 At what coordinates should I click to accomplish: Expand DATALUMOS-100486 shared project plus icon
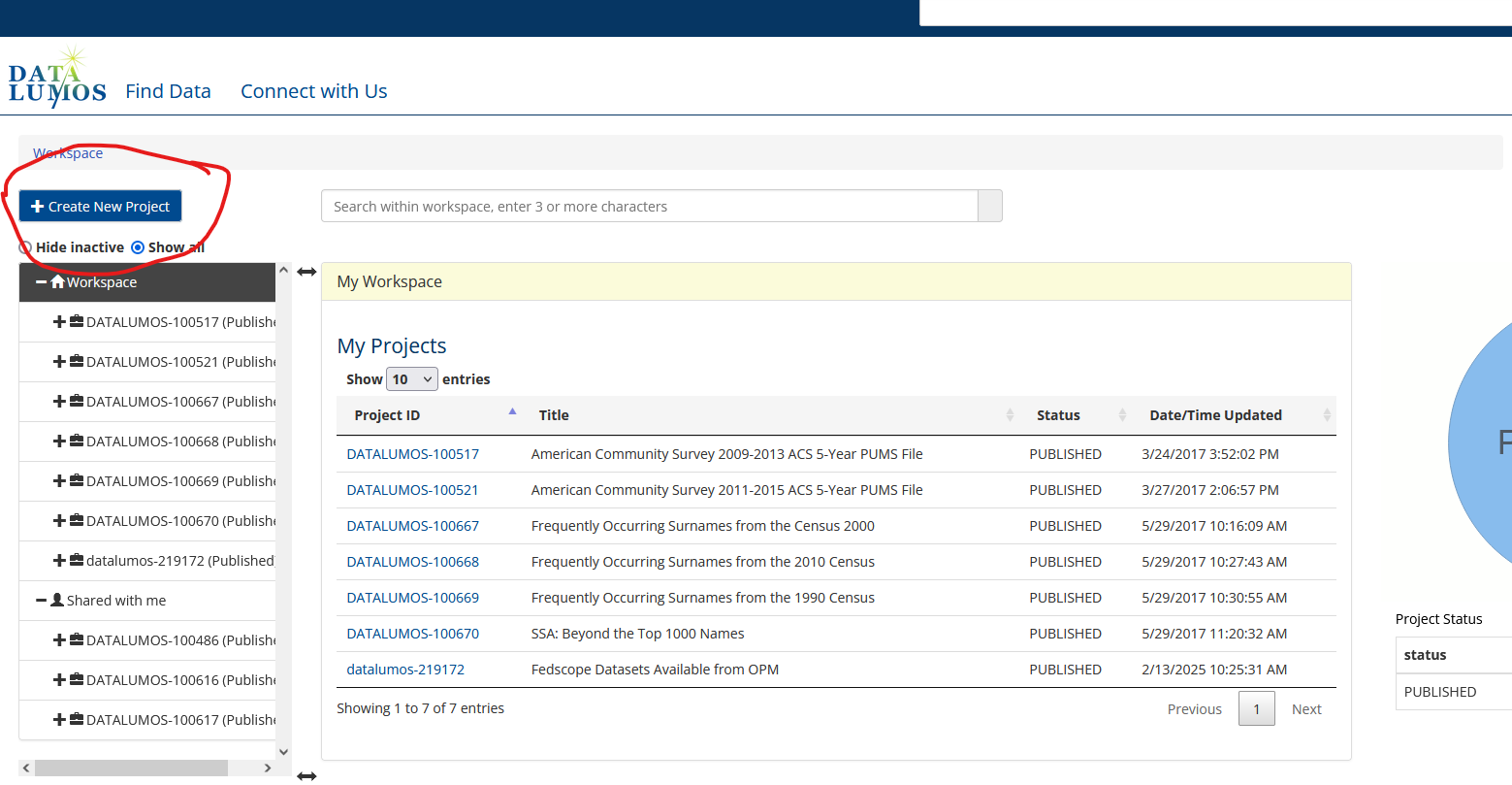click(x=59, y=640)
